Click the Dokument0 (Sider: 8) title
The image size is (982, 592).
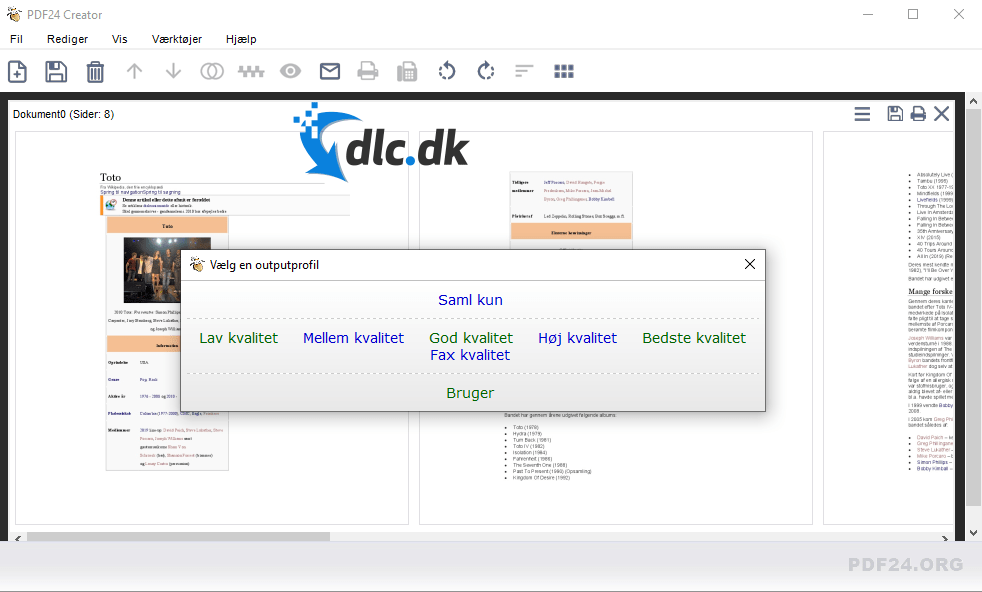tap(63, 114)
